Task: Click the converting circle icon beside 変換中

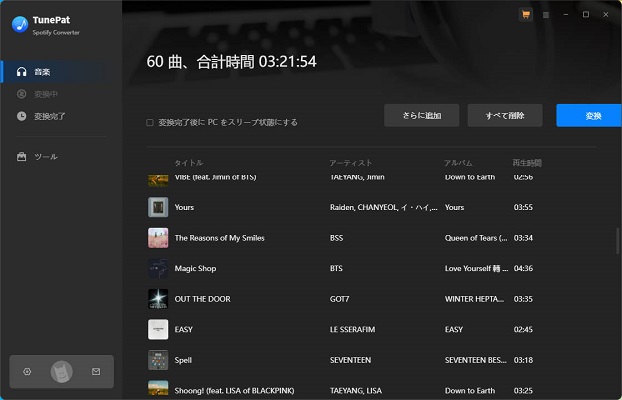Action: 21,94
